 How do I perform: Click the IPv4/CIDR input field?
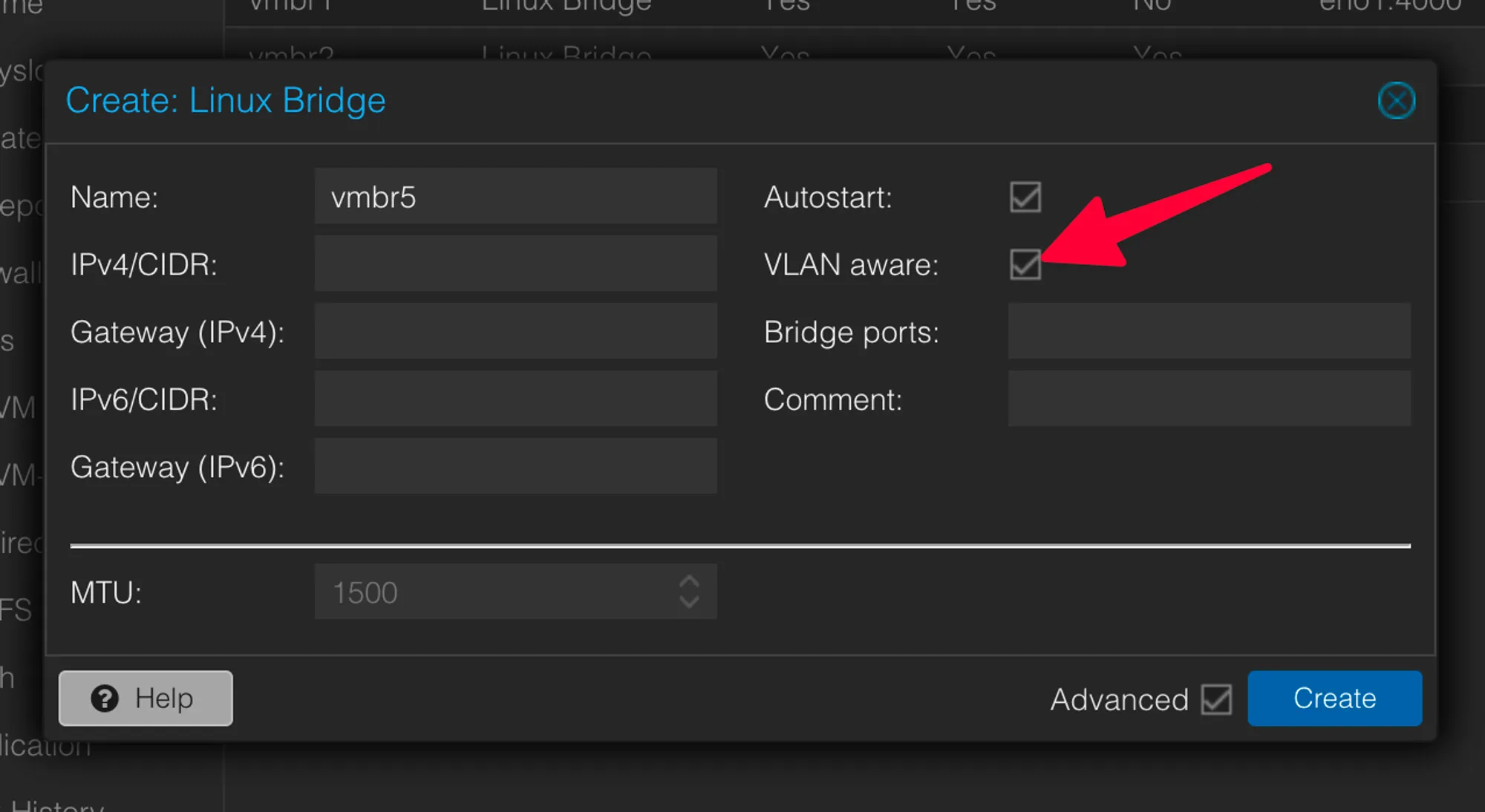point(515,263)
